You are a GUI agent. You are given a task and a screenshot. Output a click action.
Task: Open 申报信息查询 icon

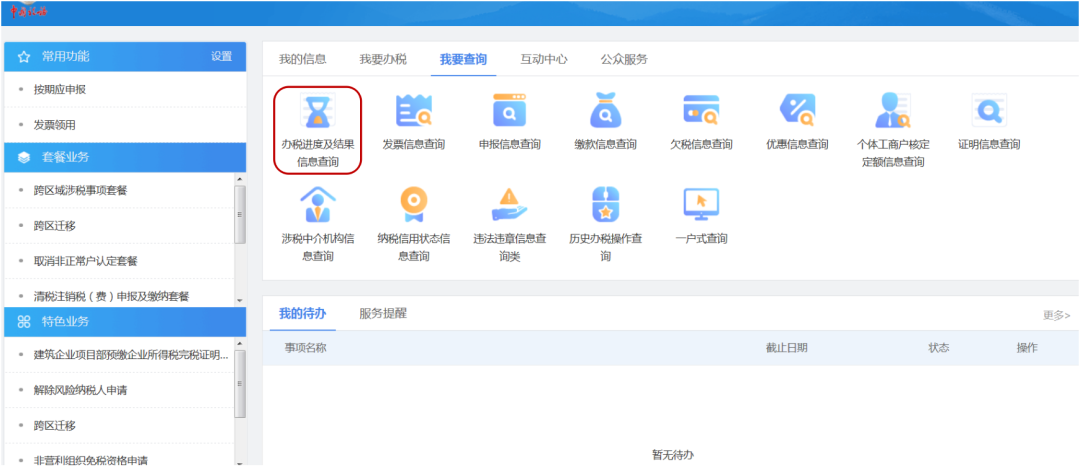509,111
